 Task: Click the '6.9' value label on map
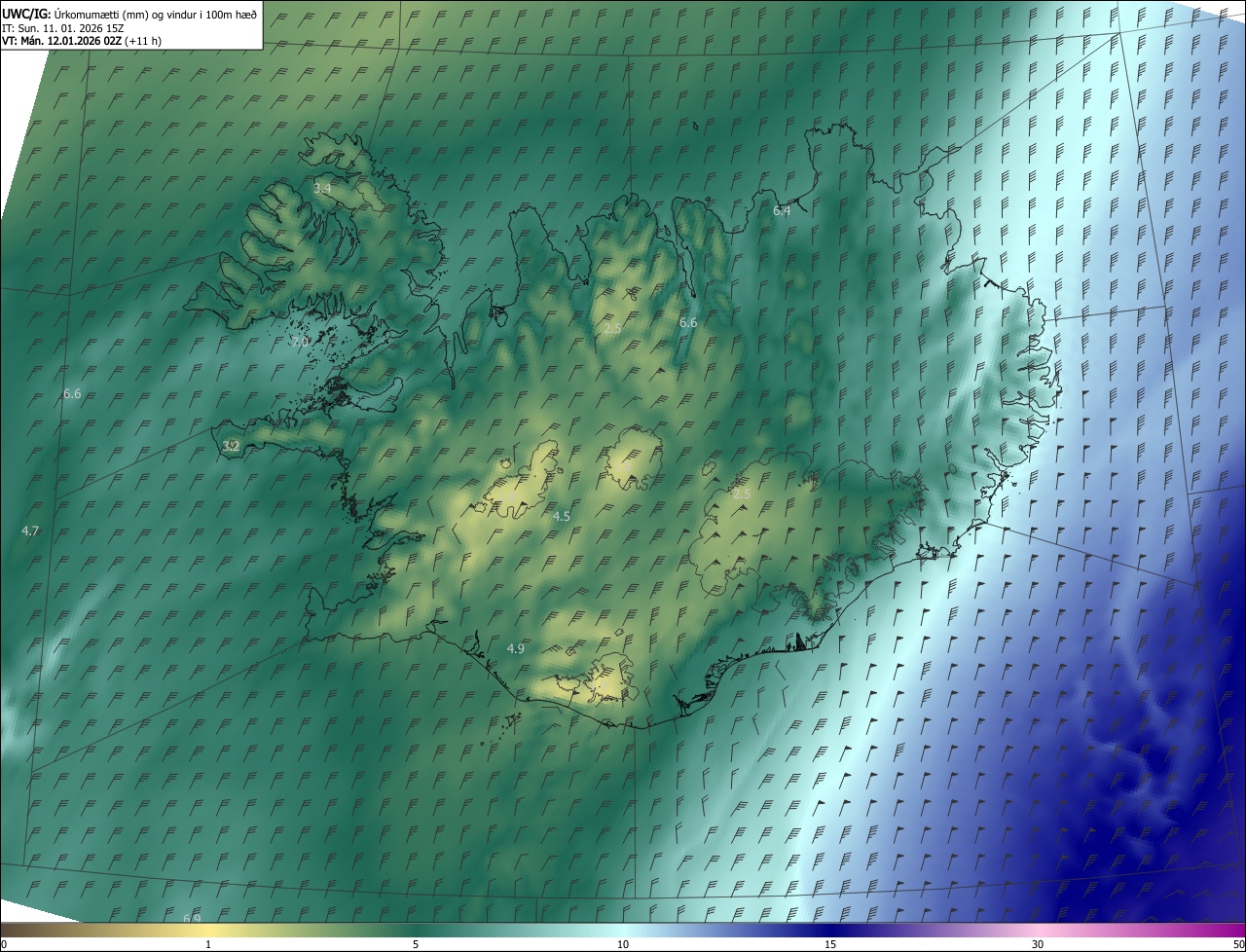coord(192,918)
